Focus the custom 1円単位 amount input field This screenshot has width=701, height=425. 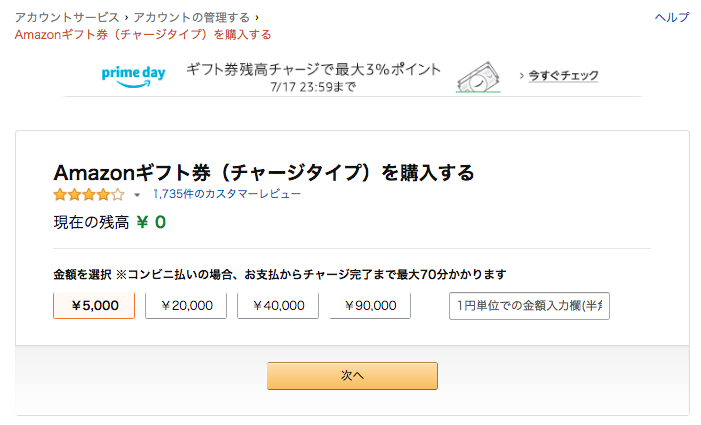(529, 306)
